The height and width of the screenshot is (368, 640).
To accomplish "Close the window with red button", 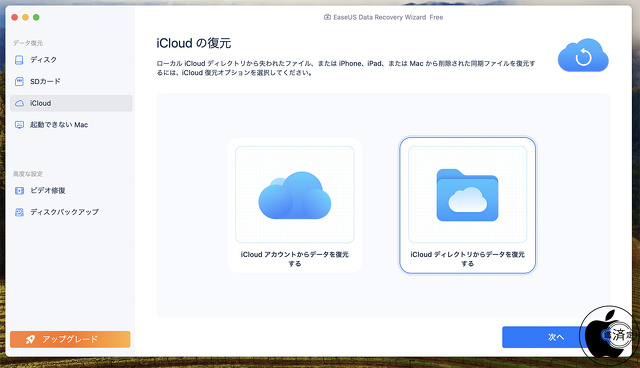I will click(15, 17).
